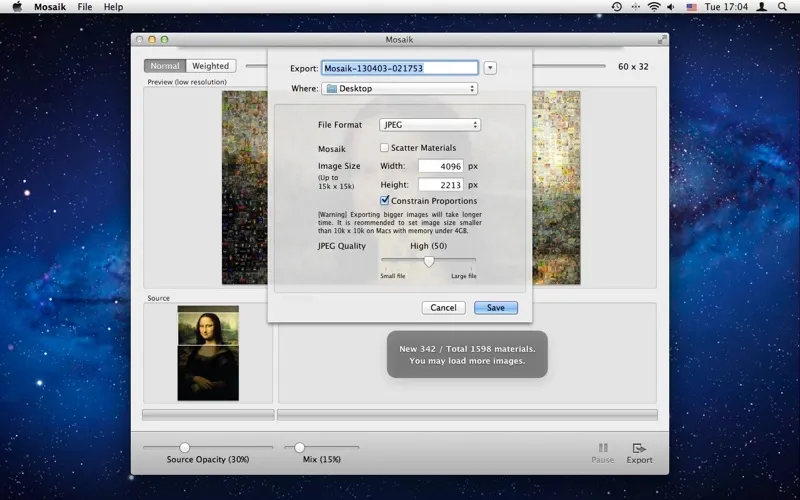The height and width of the screenshot is (500, 800).
Task: Click the Wi-Fi status icon
Action: click(x=654, y=7)
